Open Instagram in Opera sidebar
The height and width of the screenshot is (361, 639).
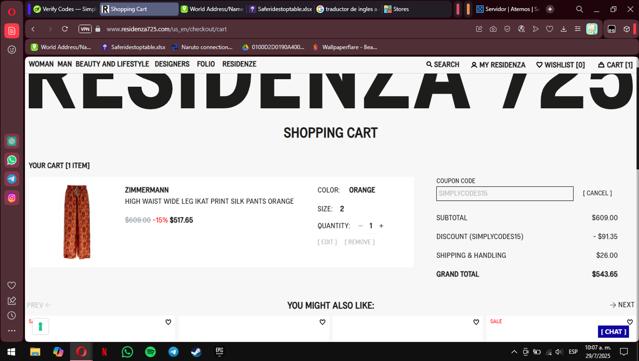(x=12, y=198)
